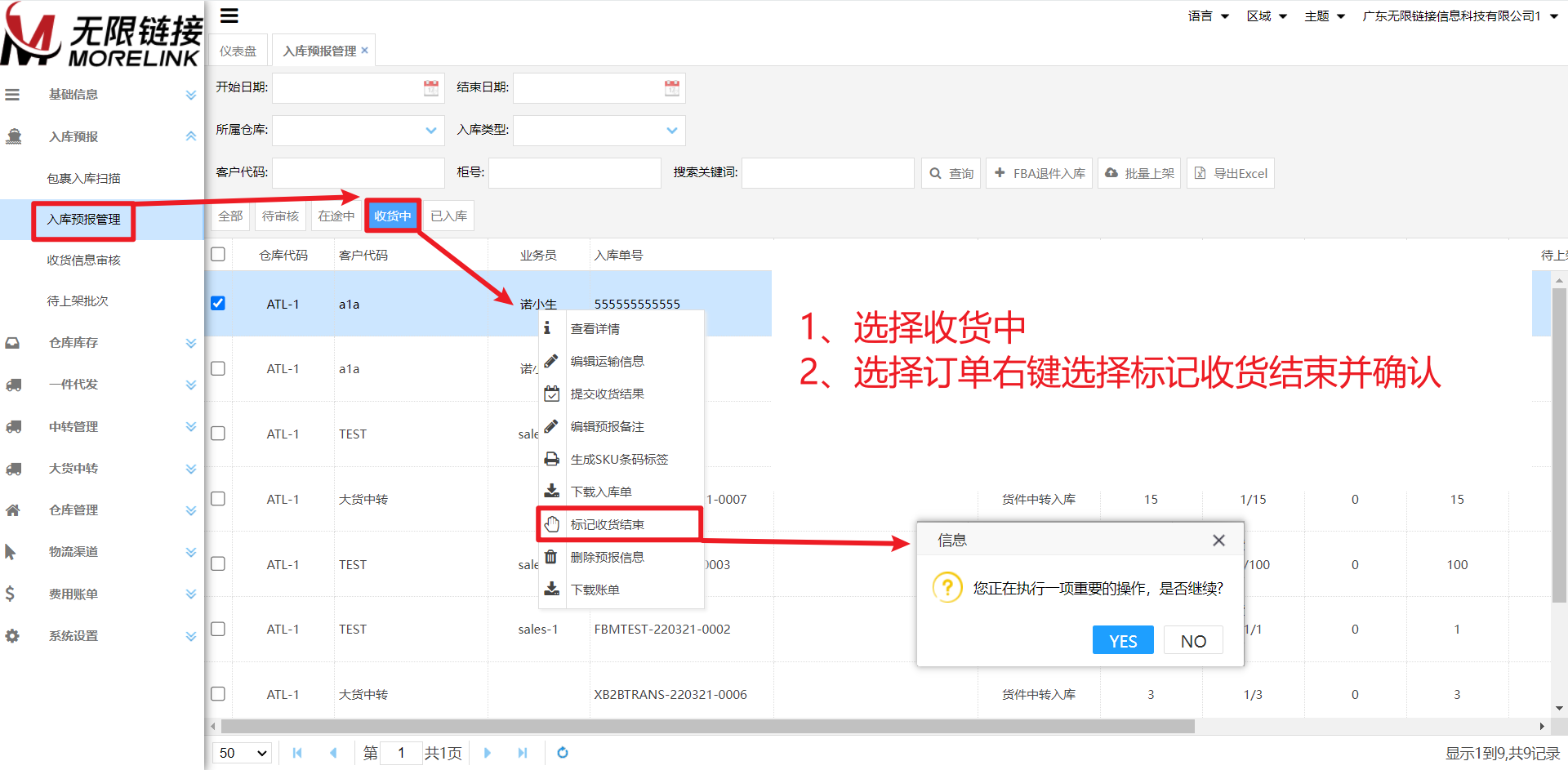Screen dimensions: 1568x770
Task: Select the 待审核 status tab
Action: [x=280, y=216]
